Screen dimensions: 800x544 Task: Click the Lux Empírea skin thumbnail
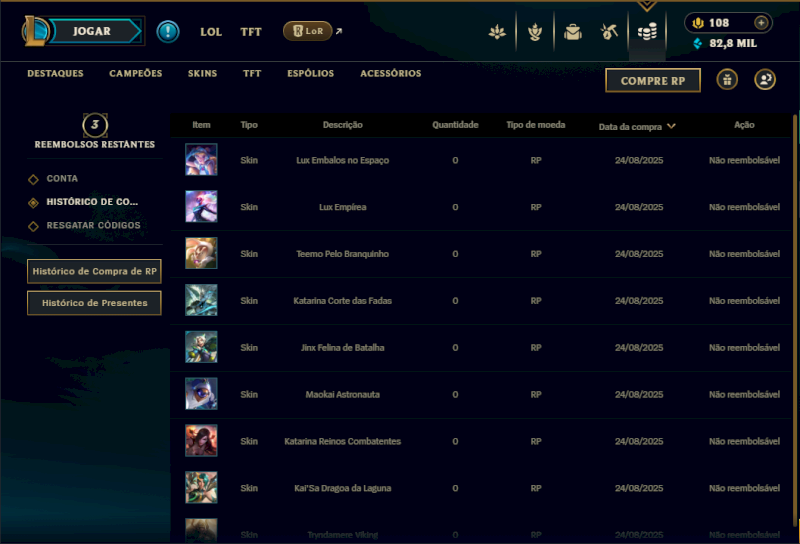pyautogui.click(x=201, y=207)
